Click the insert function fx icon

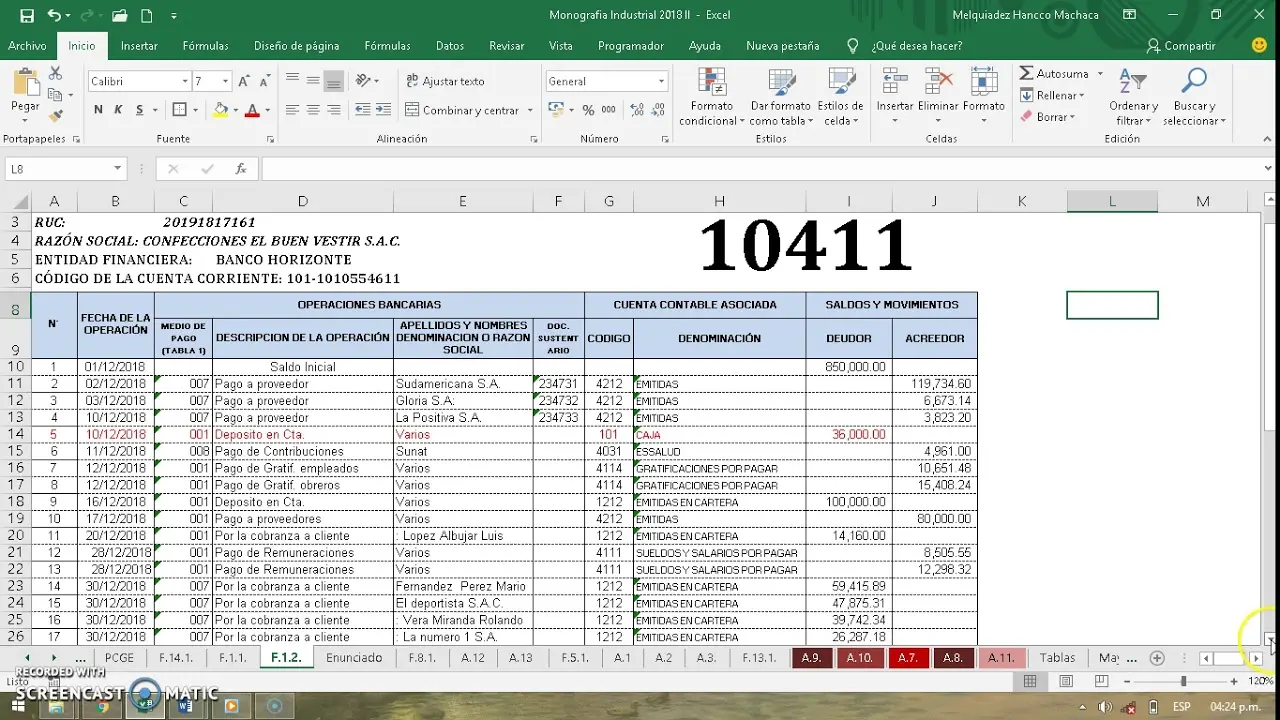[240, 169]
